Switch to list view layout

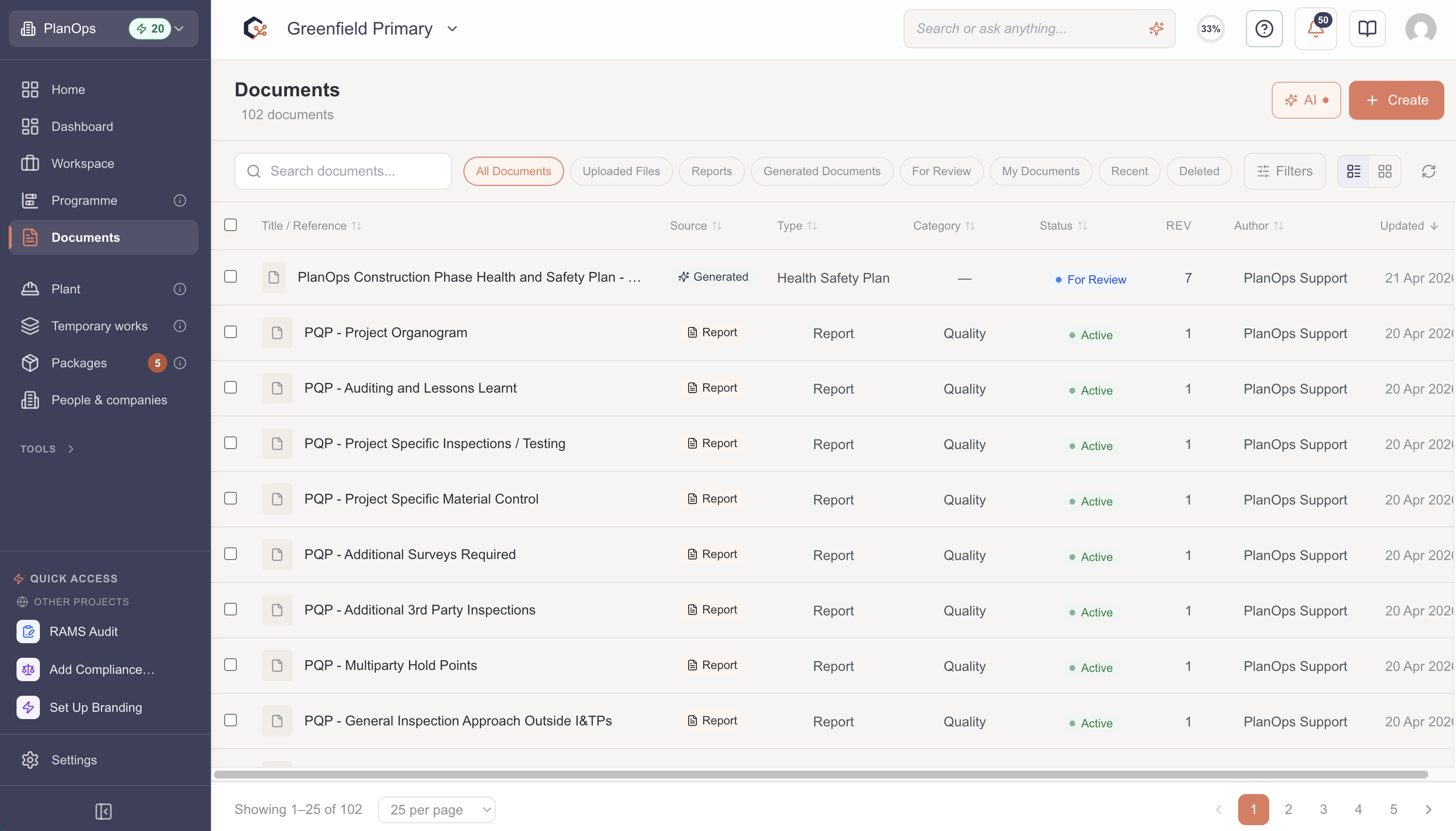coord(1353,171)
